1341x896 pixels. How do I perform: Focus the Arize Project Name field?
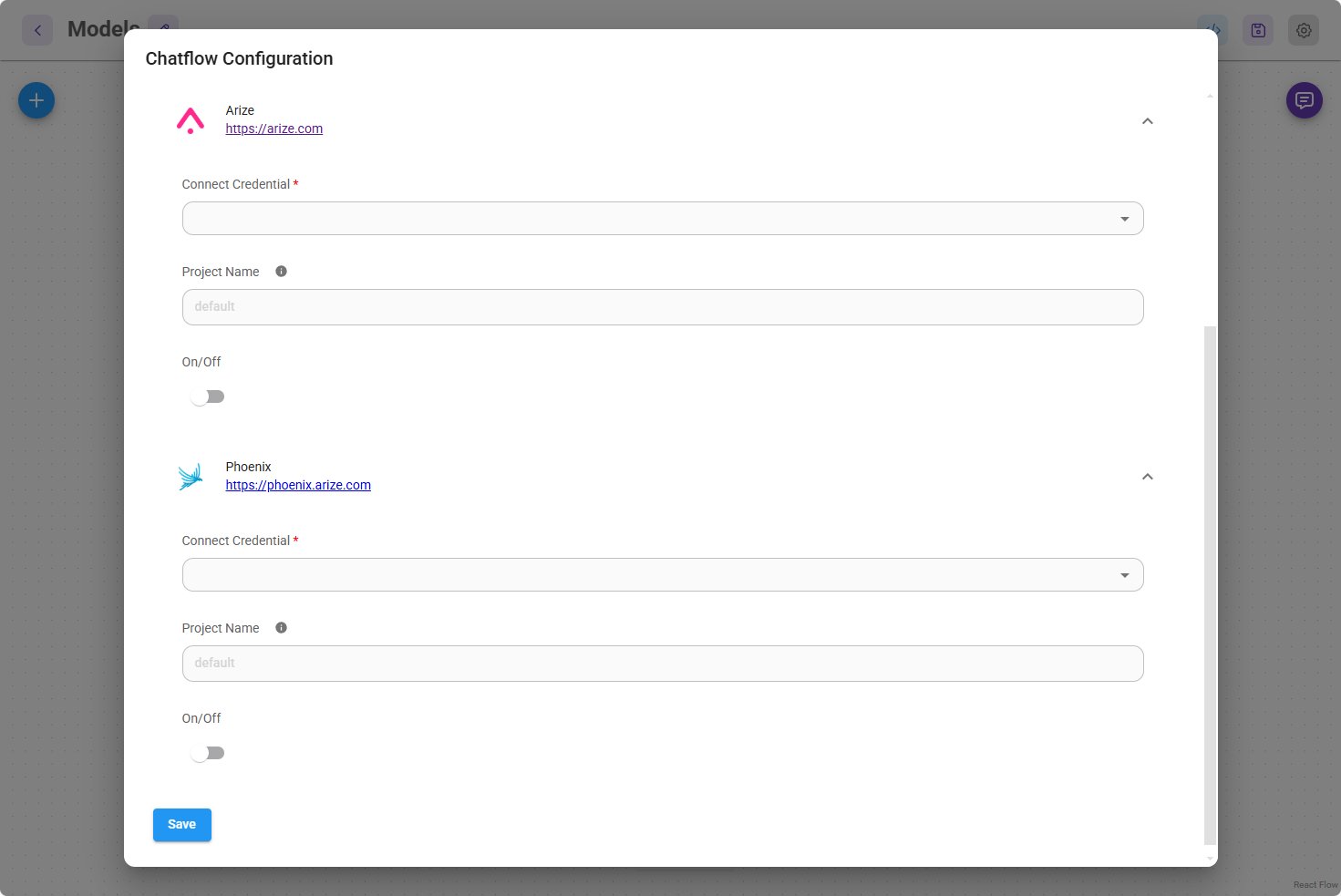663,307
